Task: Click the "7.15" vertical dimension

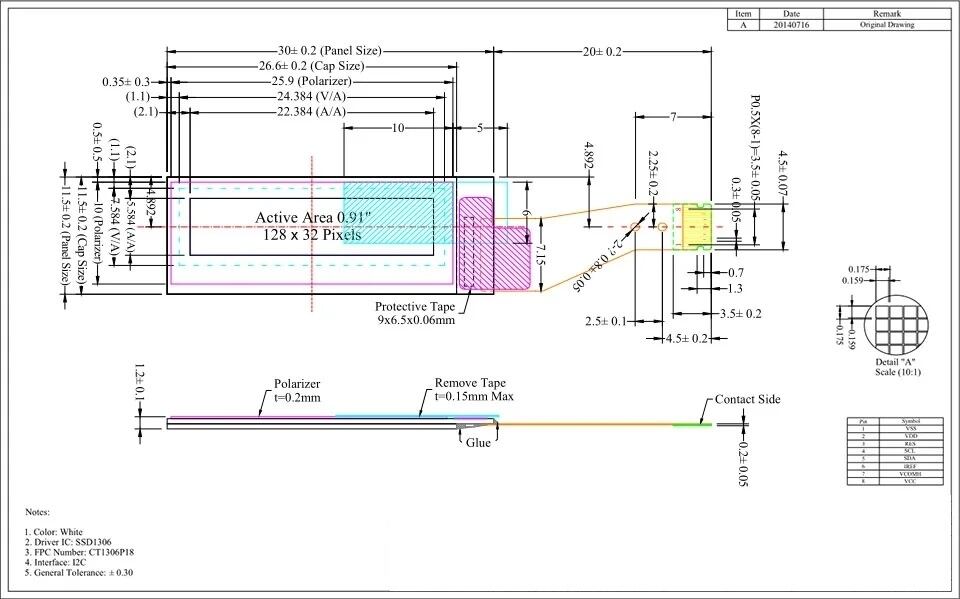Action: click(x=539, y=255)
